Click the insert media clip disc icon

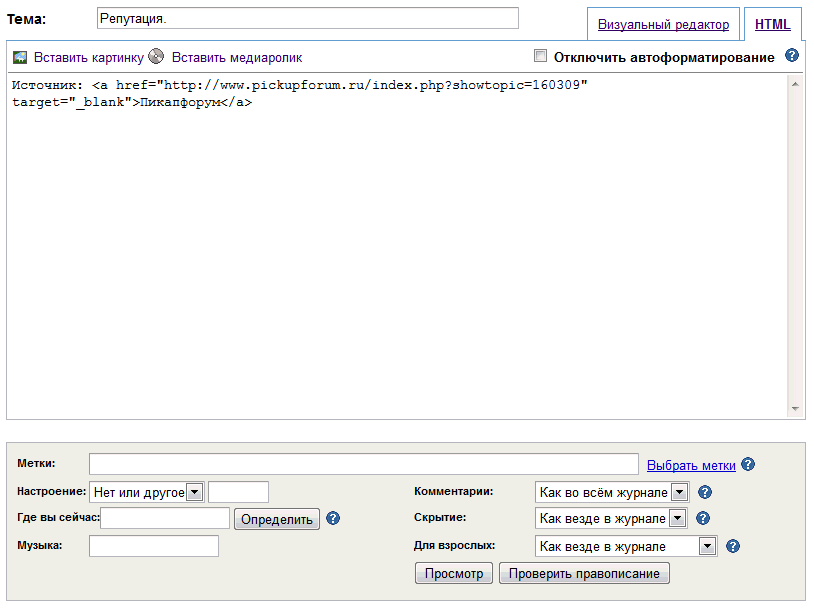156,57
